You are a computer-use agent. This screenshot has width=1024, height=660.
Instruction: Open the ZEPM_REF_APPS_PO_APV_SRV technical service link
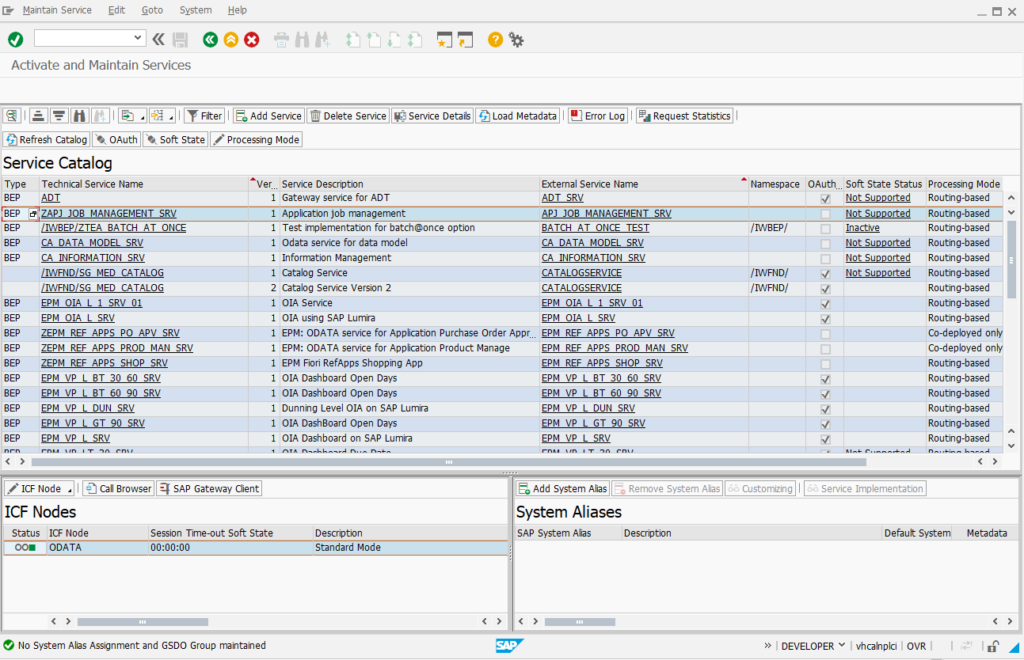pos(110,333)
